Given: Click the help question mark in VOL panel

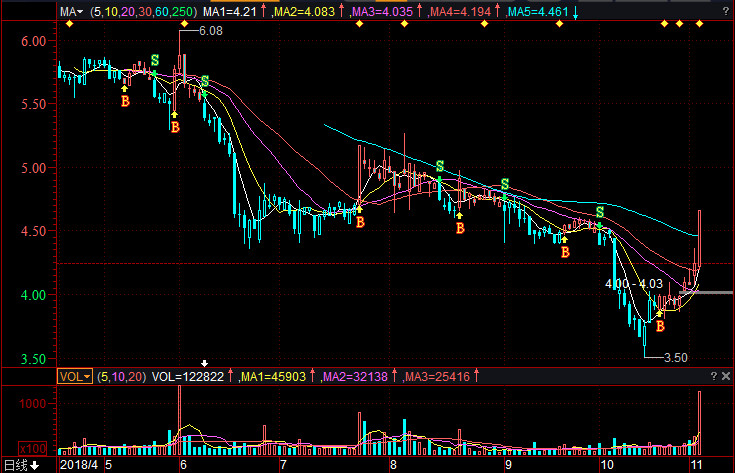Looking at the screenshot, I should pyautogui.click(x=712, y=377).
